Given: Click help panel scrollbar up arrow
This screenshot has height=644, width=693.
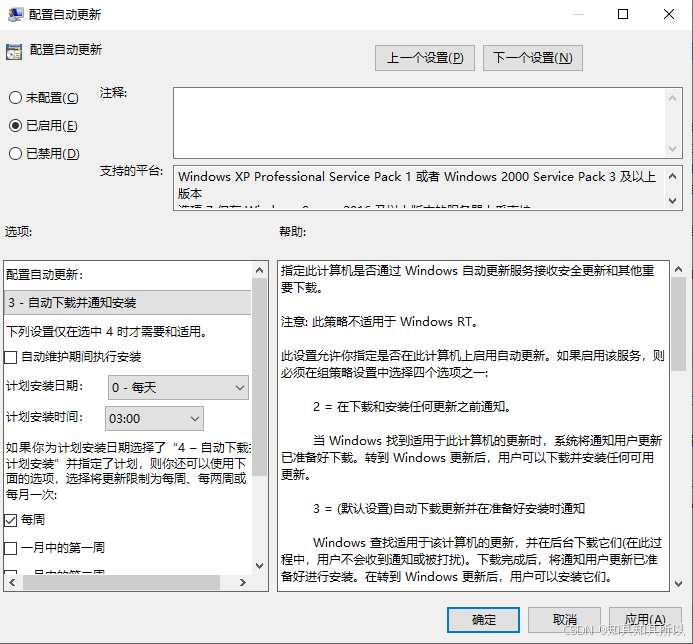Looking at the screenshot, I should pos(678,269).
